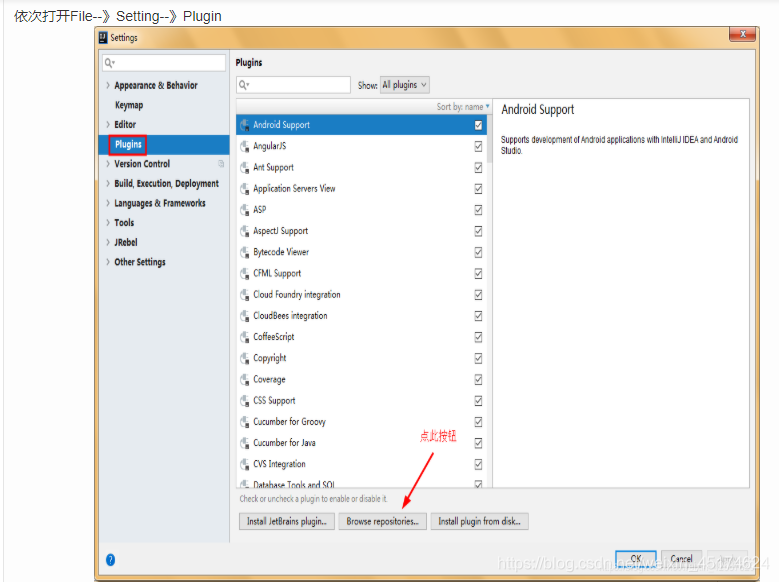Uncheck the AngularJS plugin
Screen dimensions: 779x582
(478, 146)
